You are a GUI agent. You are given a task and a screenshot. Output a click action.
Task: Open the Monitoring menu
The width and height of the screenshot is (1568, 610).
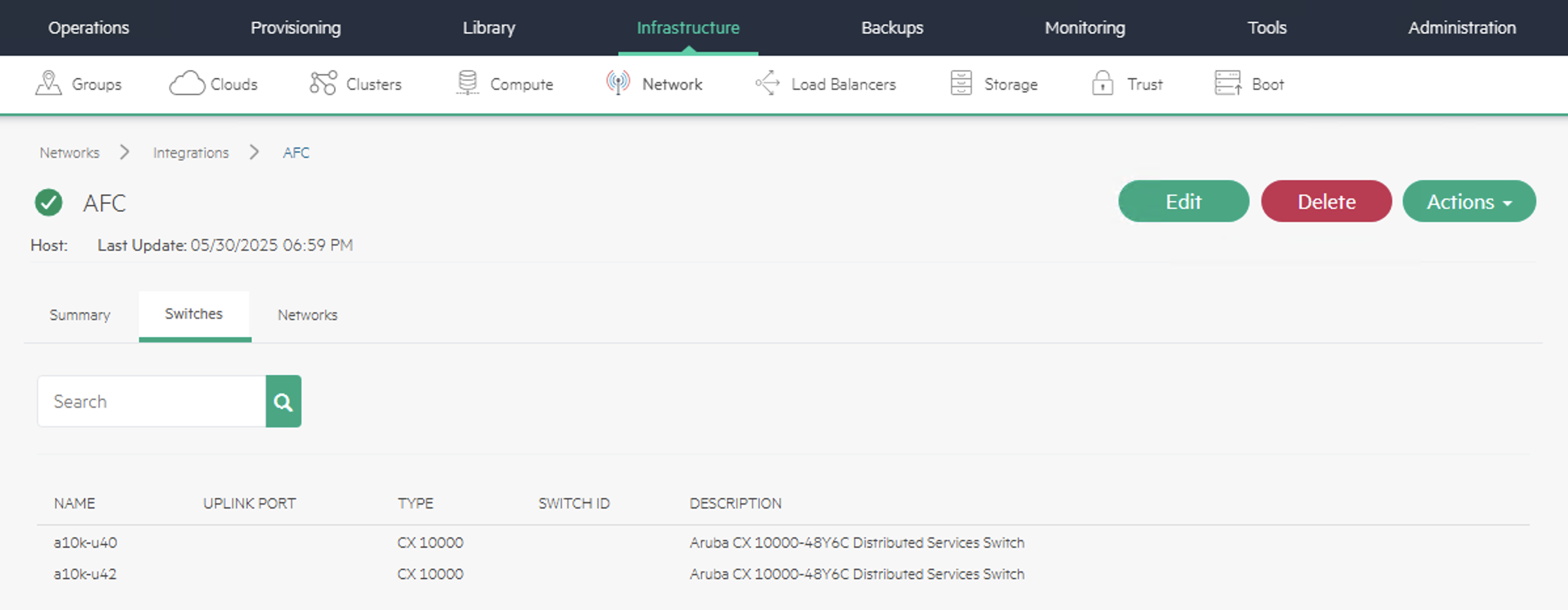1085,27
